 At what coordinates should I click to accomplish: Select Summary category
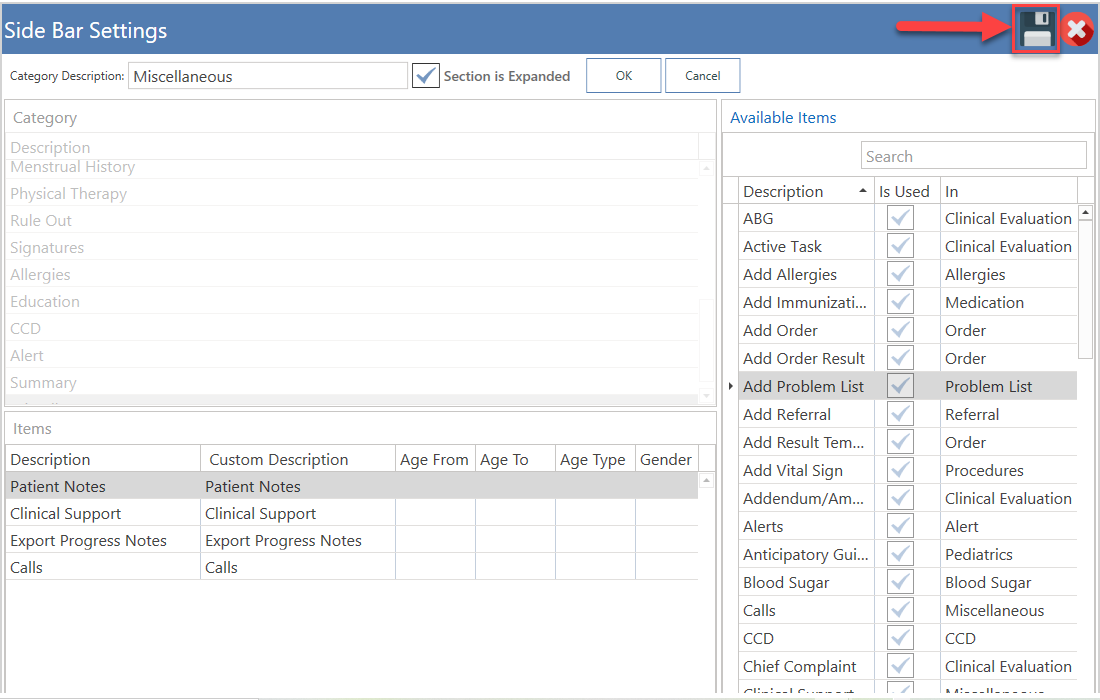click(x=351, y=382)
